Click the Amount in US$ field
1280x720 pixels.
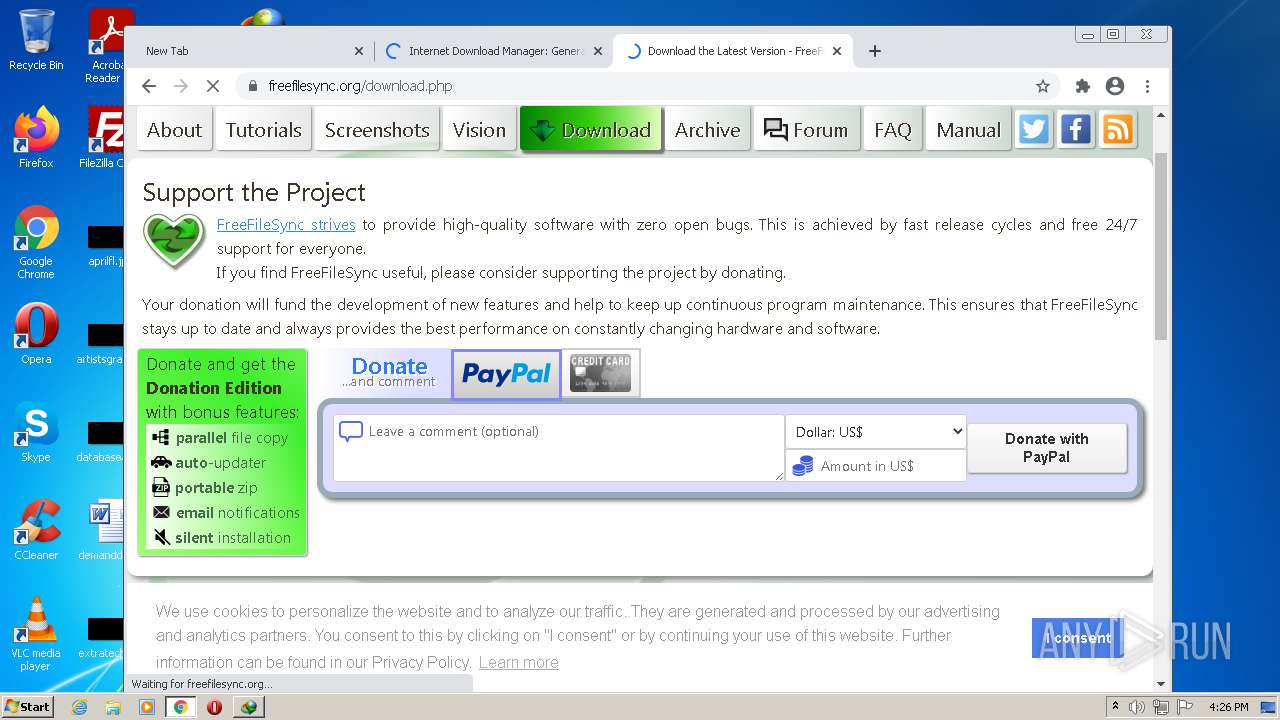pyautogui.click(x=876, y=466)
